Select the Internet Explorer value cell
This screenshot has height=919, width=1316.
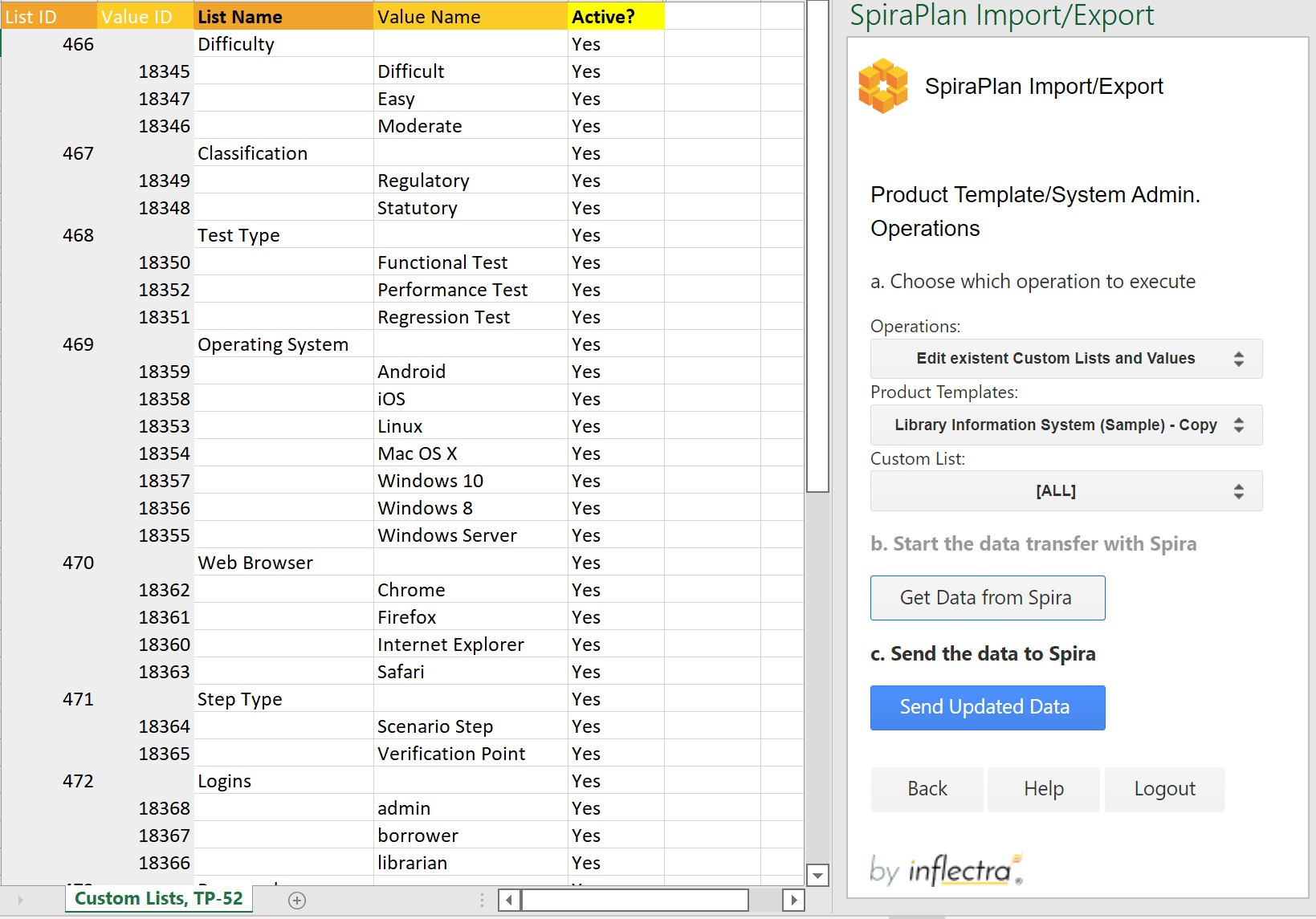[471, 645]
